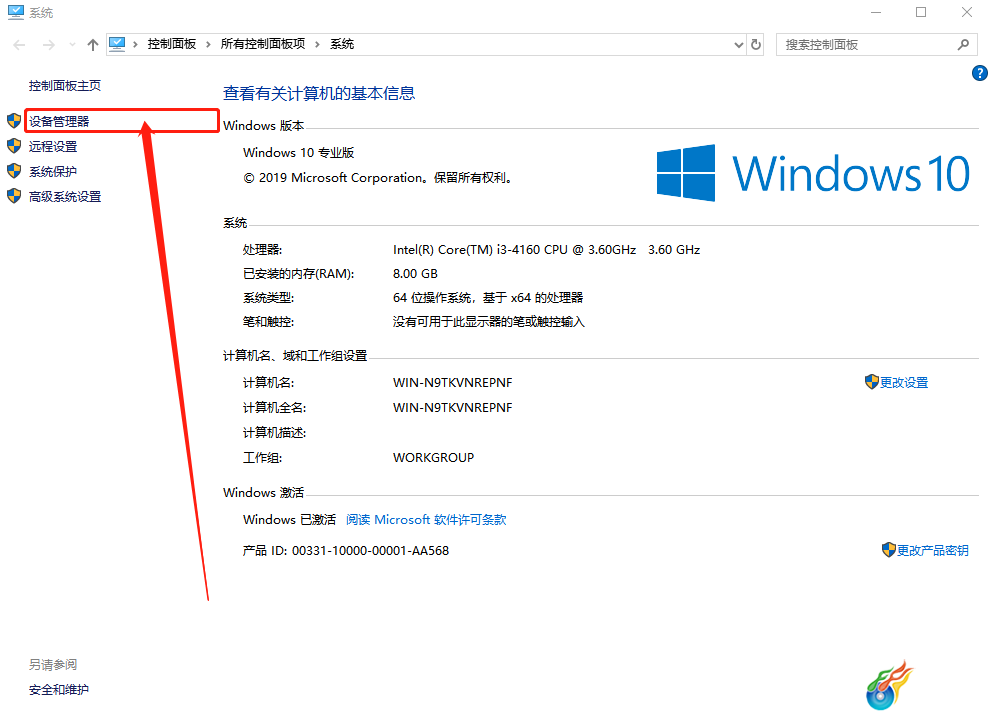
Task: Maximize the 系统 window
Action: tap(921, 13)
